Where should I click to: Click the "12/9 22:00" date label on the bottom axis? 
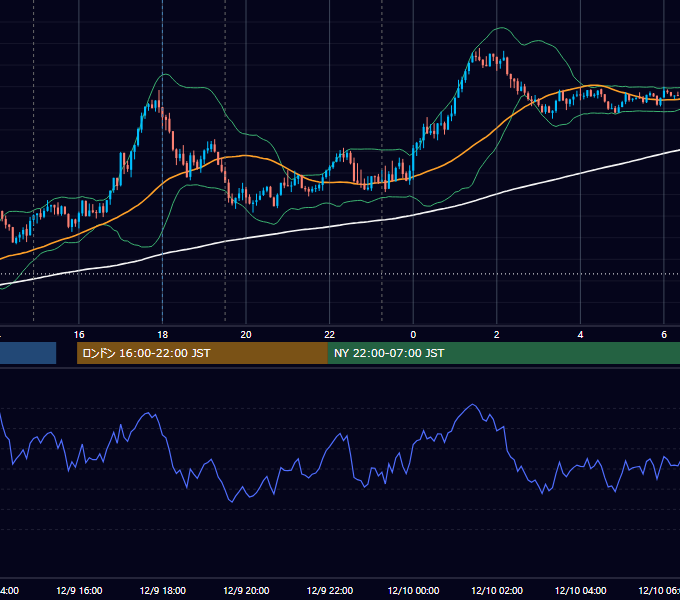[x=330, y=591]
